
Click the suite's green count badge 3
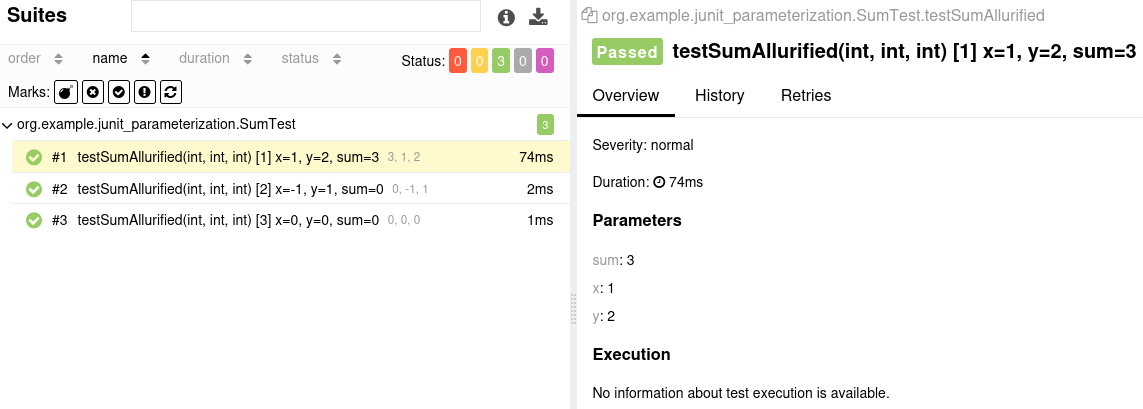[545, 125]
